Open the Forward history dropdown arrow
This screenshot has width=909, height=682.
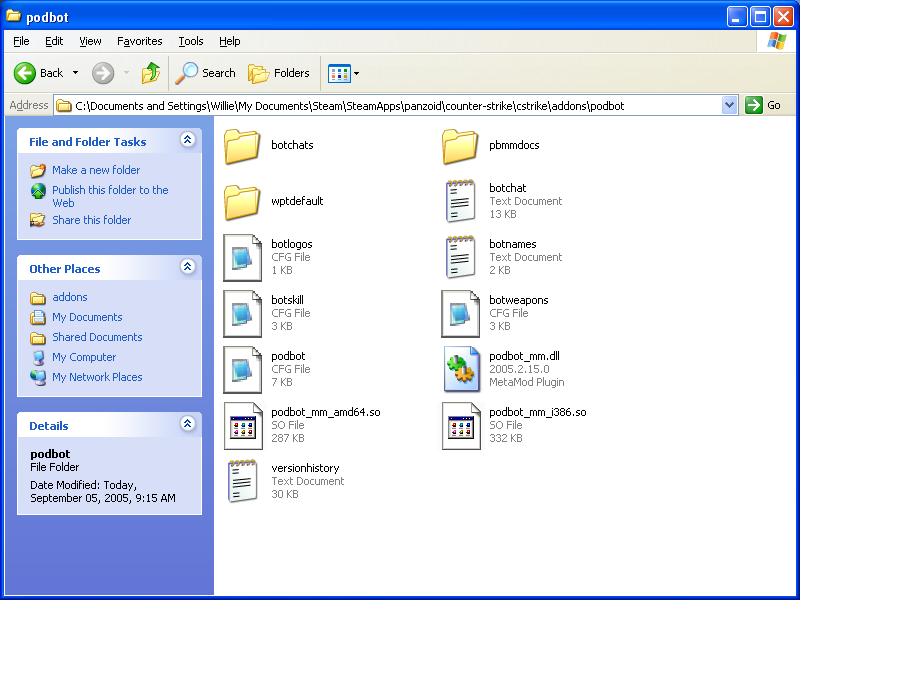pos(126,73)
